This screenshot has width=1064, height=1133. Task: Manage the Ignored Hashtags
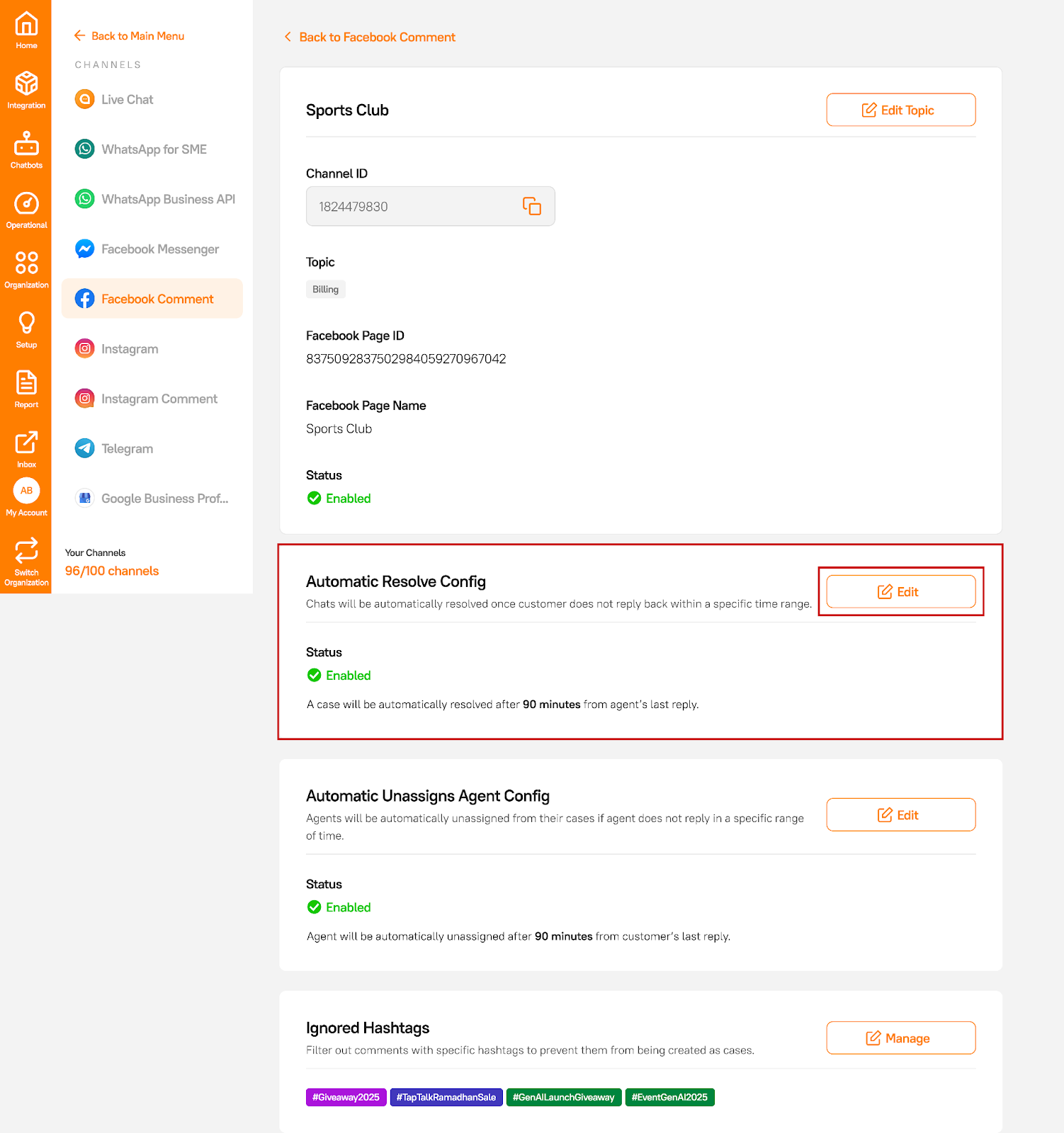tap(900, 1037)
